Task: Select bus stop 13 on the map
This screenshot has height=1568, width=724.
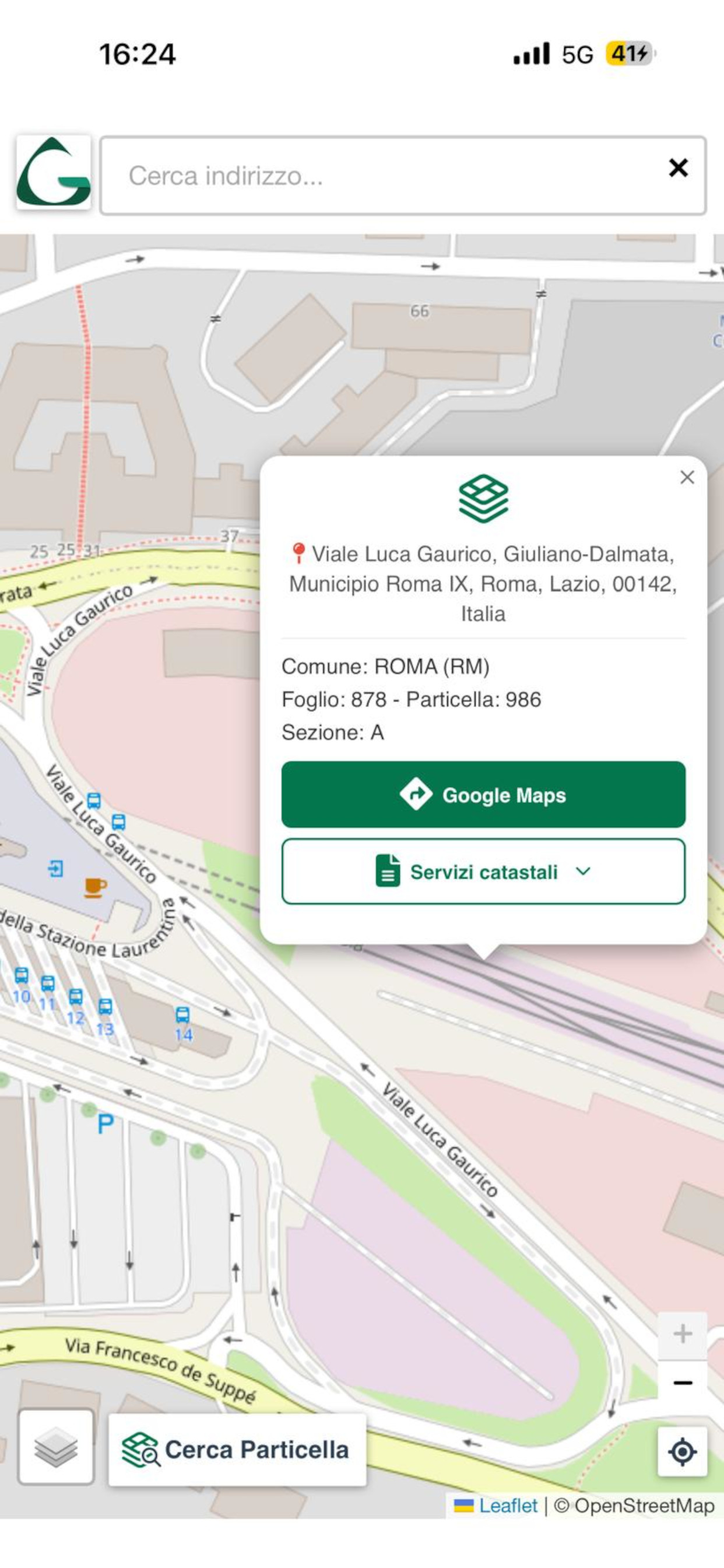Action: point(106,1017)
